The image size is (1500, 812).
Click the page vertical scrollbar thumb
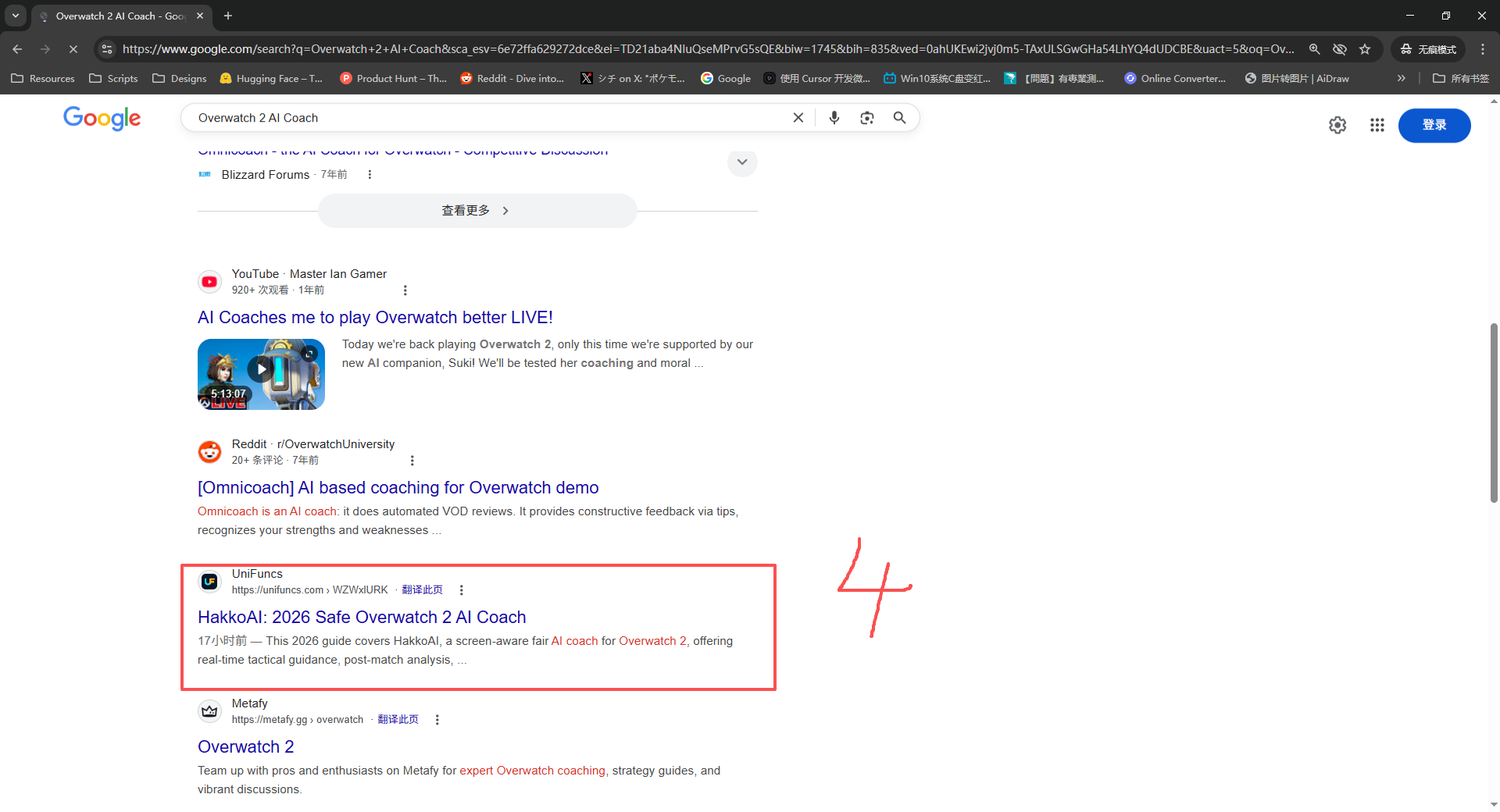pyautogui.click(x=1494, y=412)
